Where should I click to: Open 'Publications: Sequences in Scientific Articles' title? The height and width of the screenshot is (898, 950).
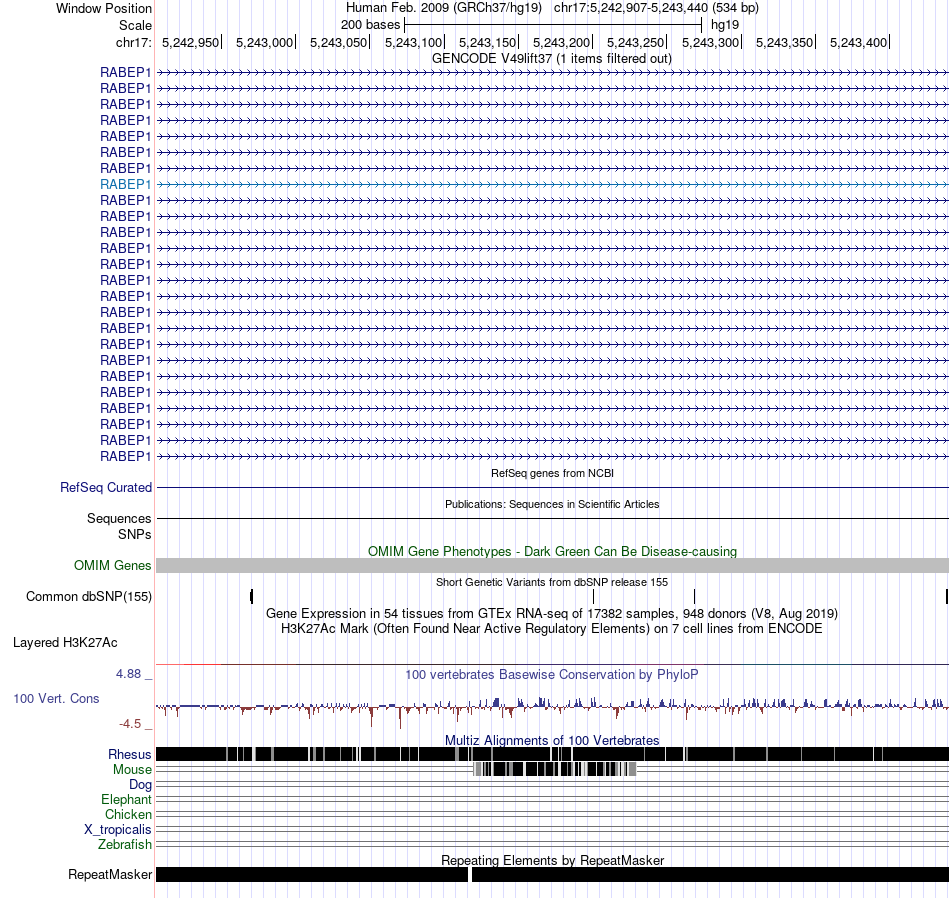point(552,504)
